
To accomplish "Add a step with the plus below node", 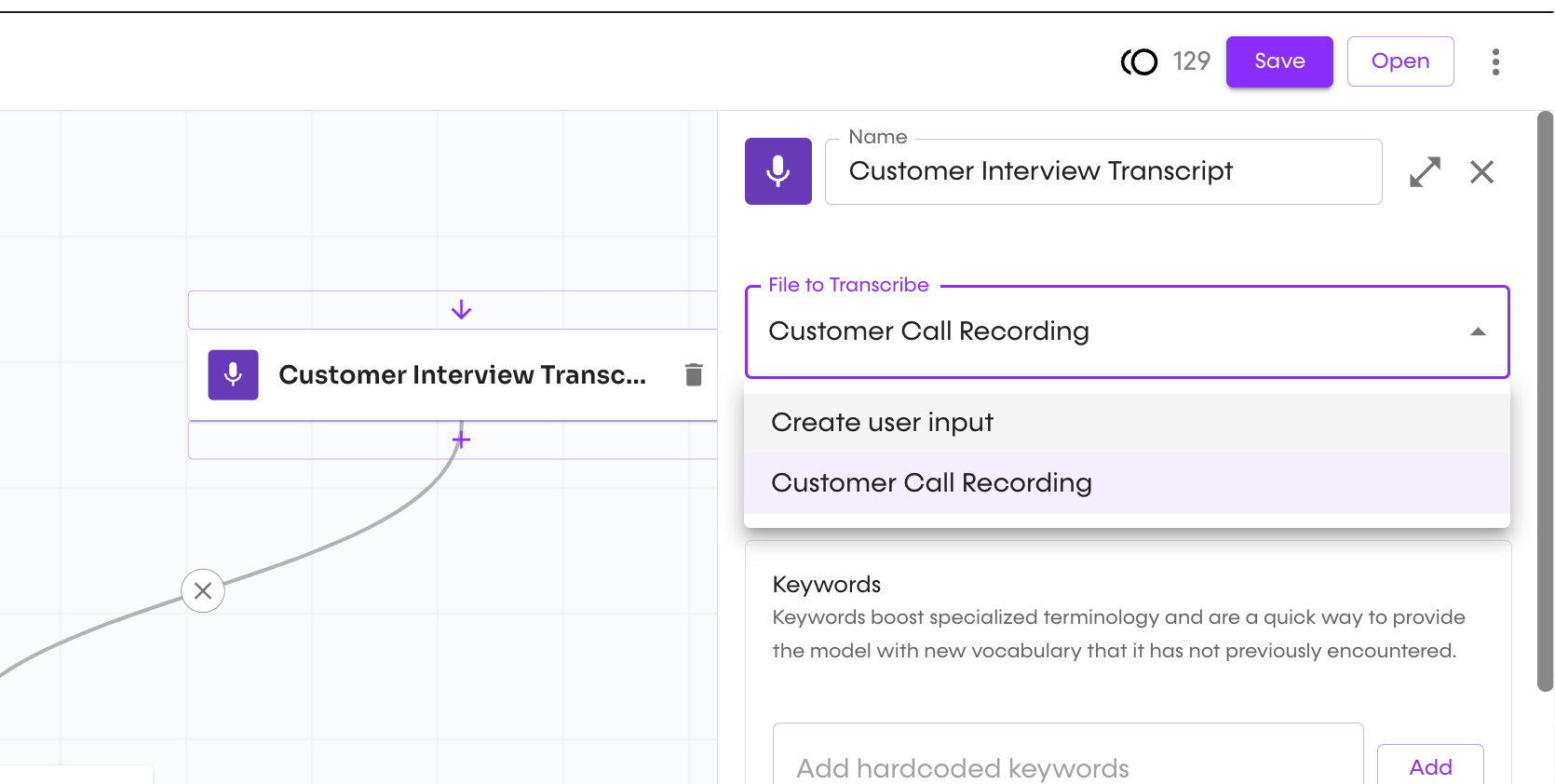I will 461,439.
